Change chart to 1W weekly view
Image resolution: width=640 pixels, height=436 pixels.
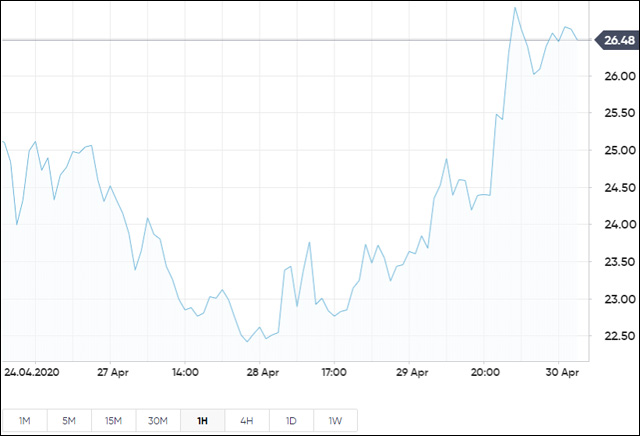click(335, 420)
